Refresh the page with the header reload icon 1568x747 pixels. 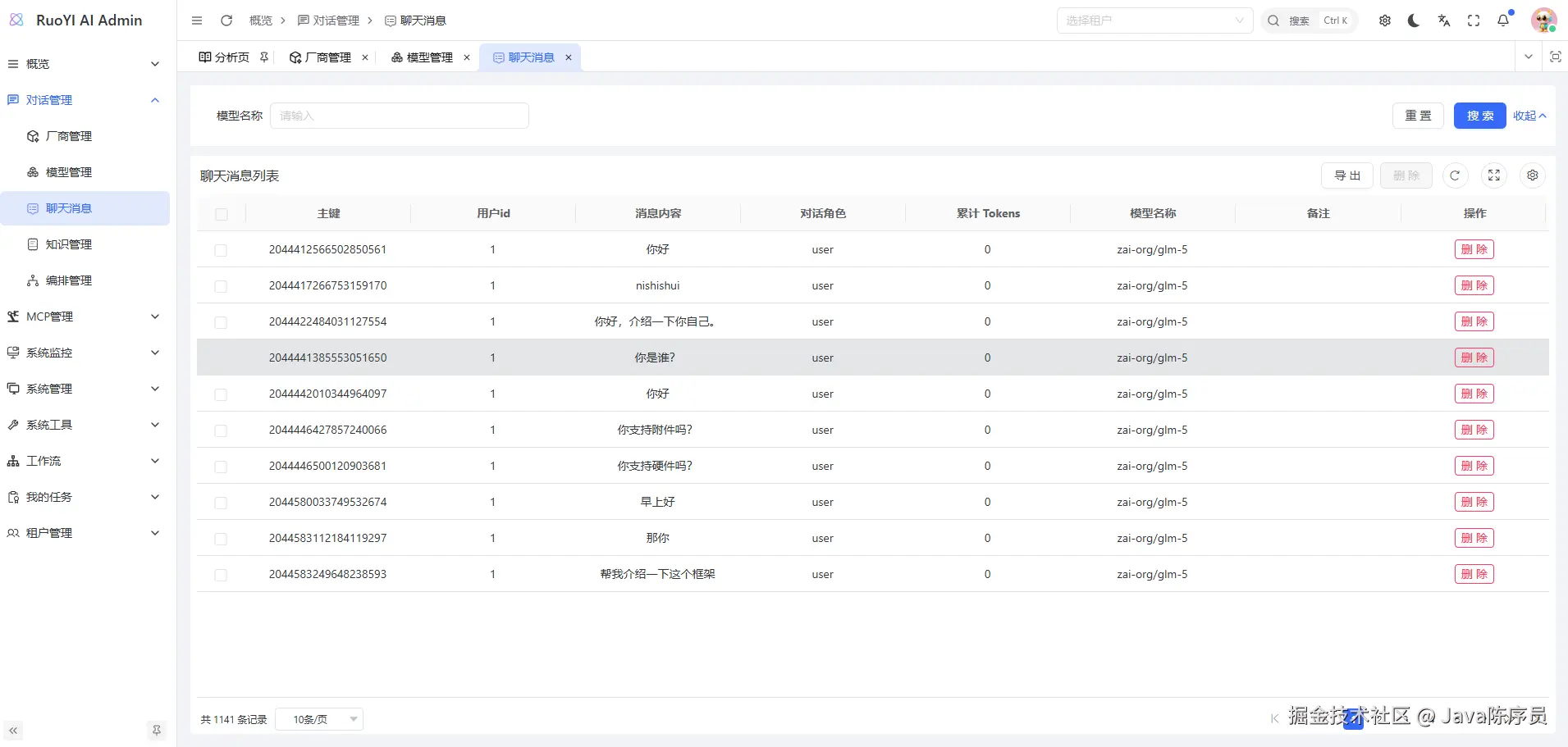226,20
